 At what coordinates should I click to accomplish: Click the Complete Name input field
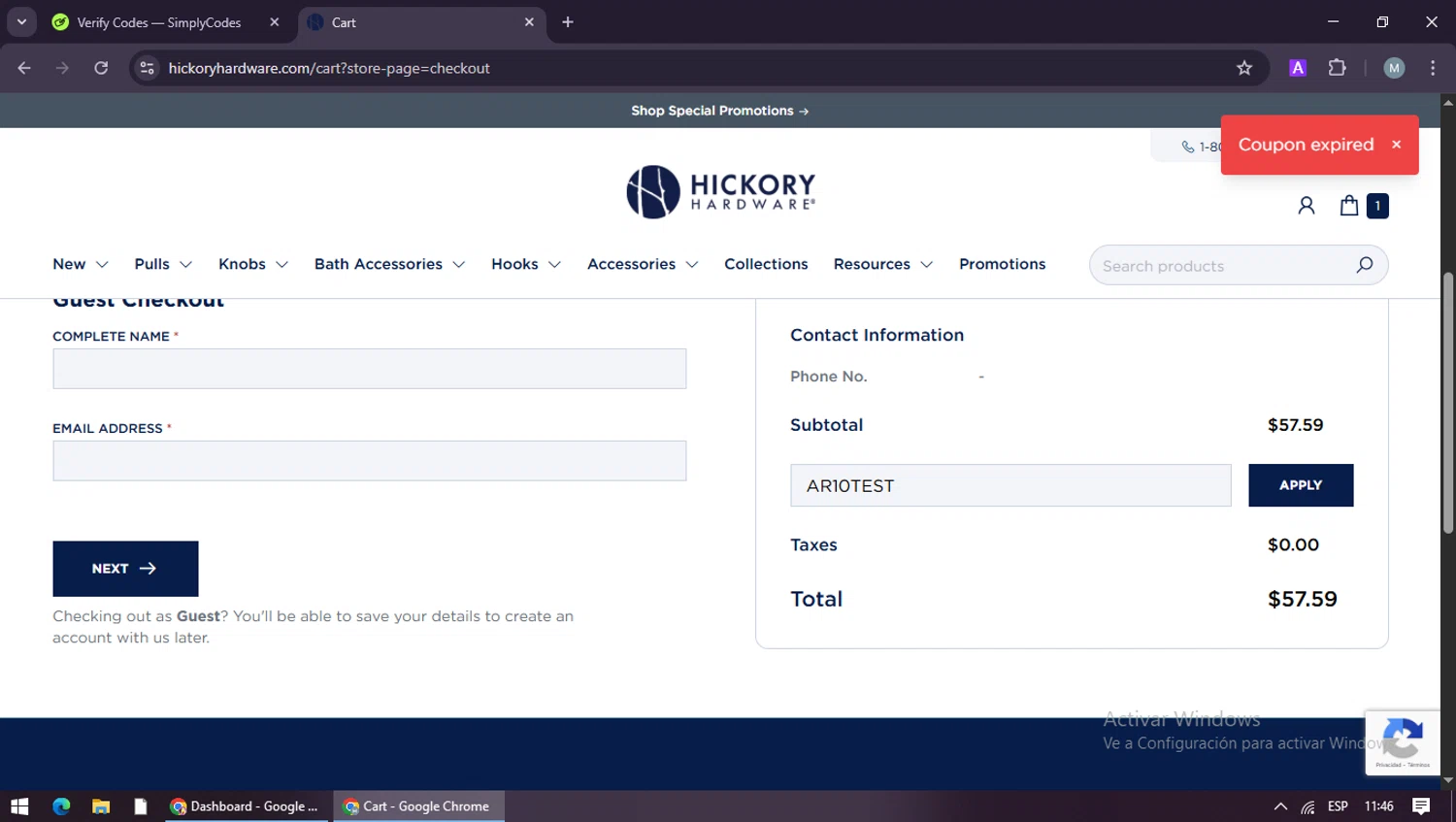370,369
